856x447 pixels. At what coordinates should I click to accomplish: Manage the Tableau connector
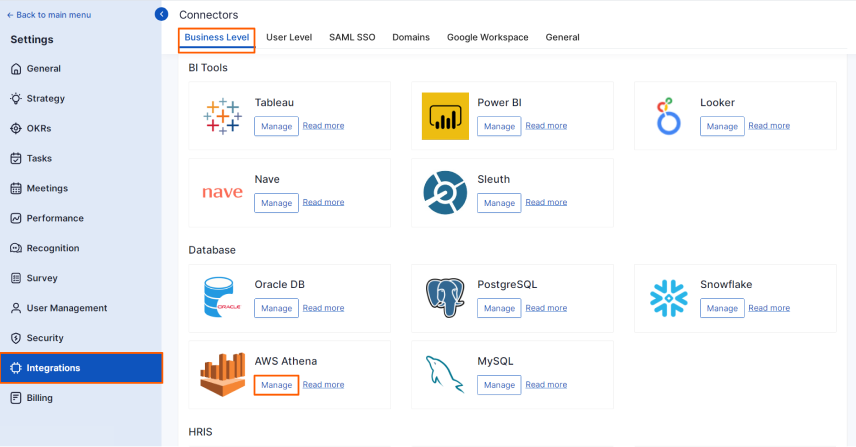[x=276, y=126]
